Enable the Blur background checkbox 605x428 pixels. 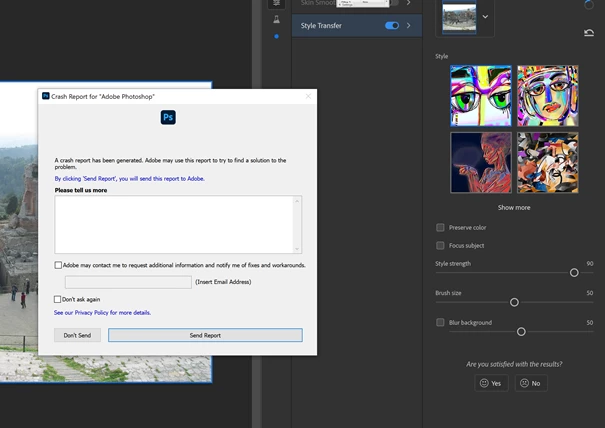[440, 322]
